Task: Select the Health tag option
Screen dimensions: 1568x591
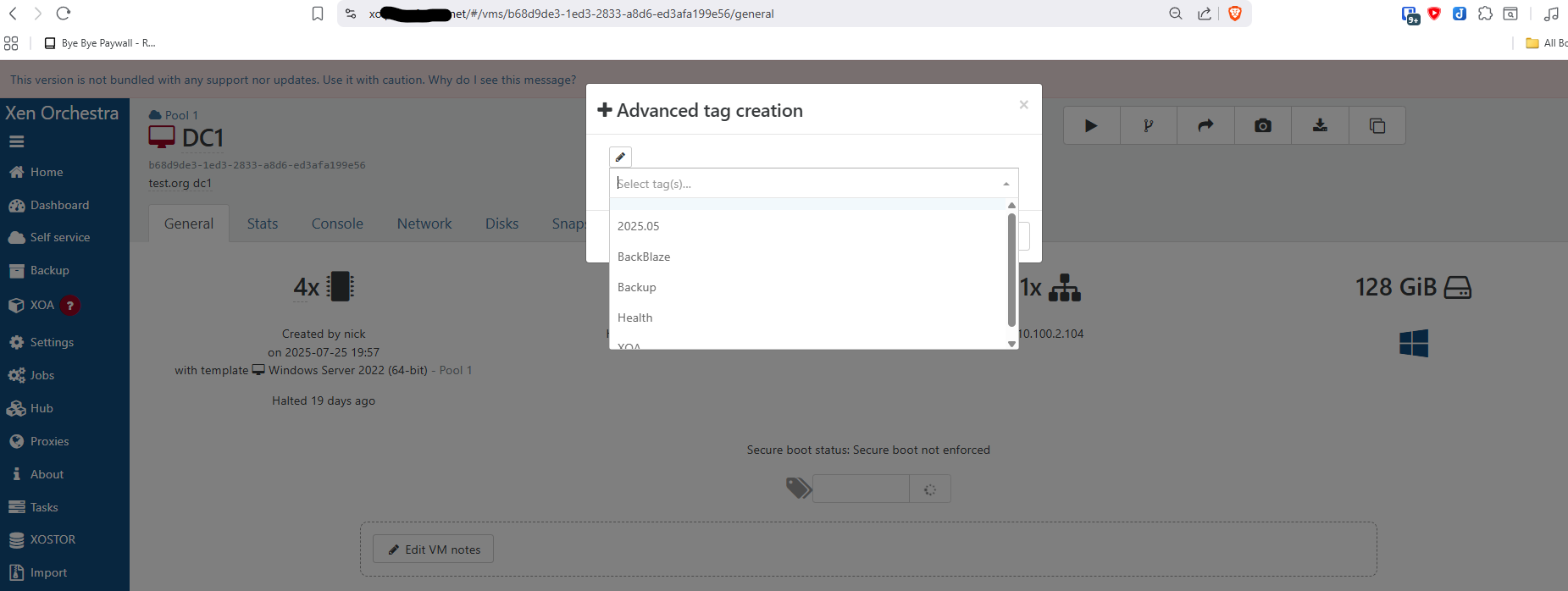Action: (807, 318)
